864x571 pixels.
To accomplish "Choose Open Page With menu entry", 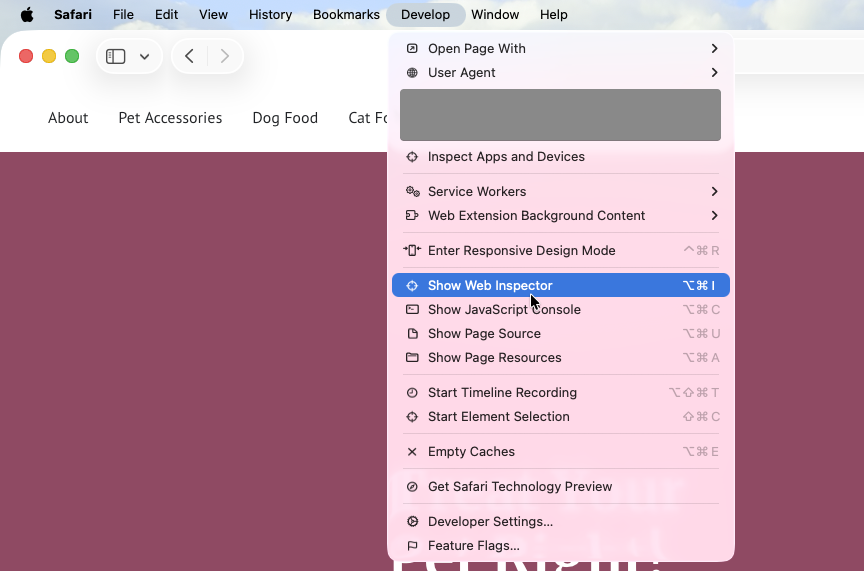I will click(x=561, y=49).
